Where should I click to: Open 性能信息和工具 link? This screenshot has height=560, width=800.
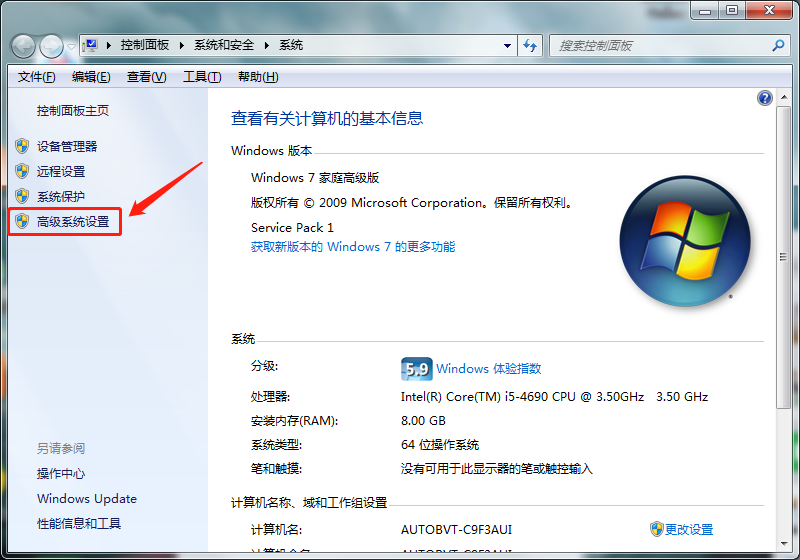click(79, 524)
